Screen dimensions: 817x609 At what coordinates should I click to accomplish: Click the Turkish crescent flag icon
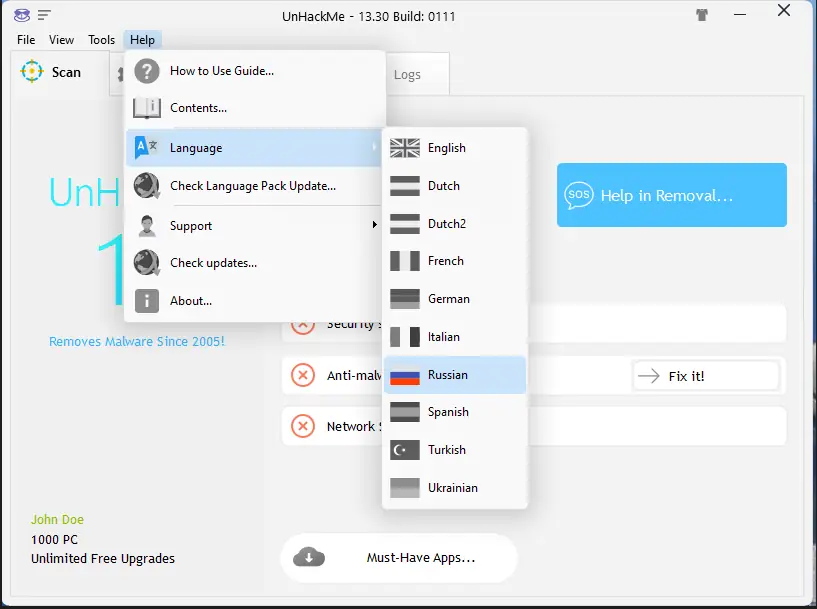pos(405,450)
